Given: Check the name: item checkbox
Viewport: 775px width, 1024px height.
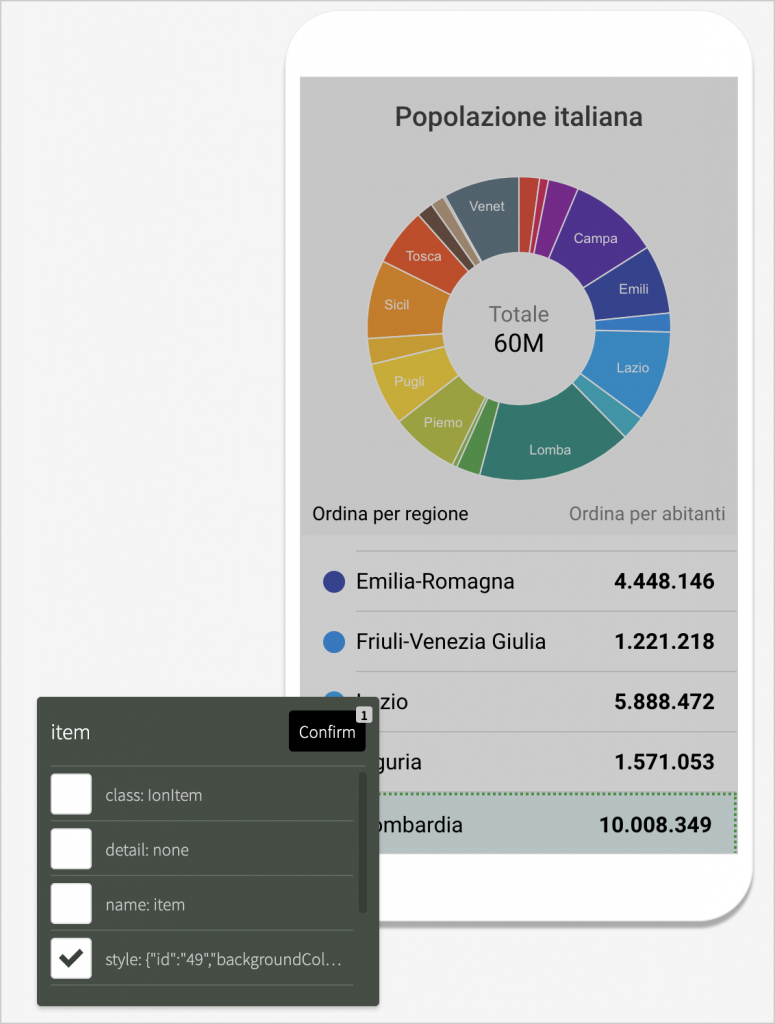Looking at the screenshot, I should point(71,904).
